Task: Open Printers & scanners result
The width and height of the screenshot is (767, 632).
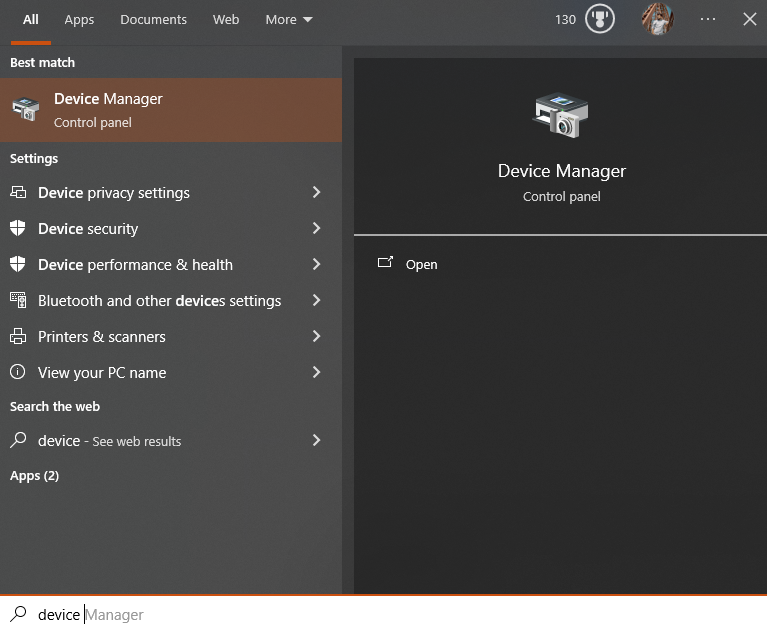Action: [171, 337]
